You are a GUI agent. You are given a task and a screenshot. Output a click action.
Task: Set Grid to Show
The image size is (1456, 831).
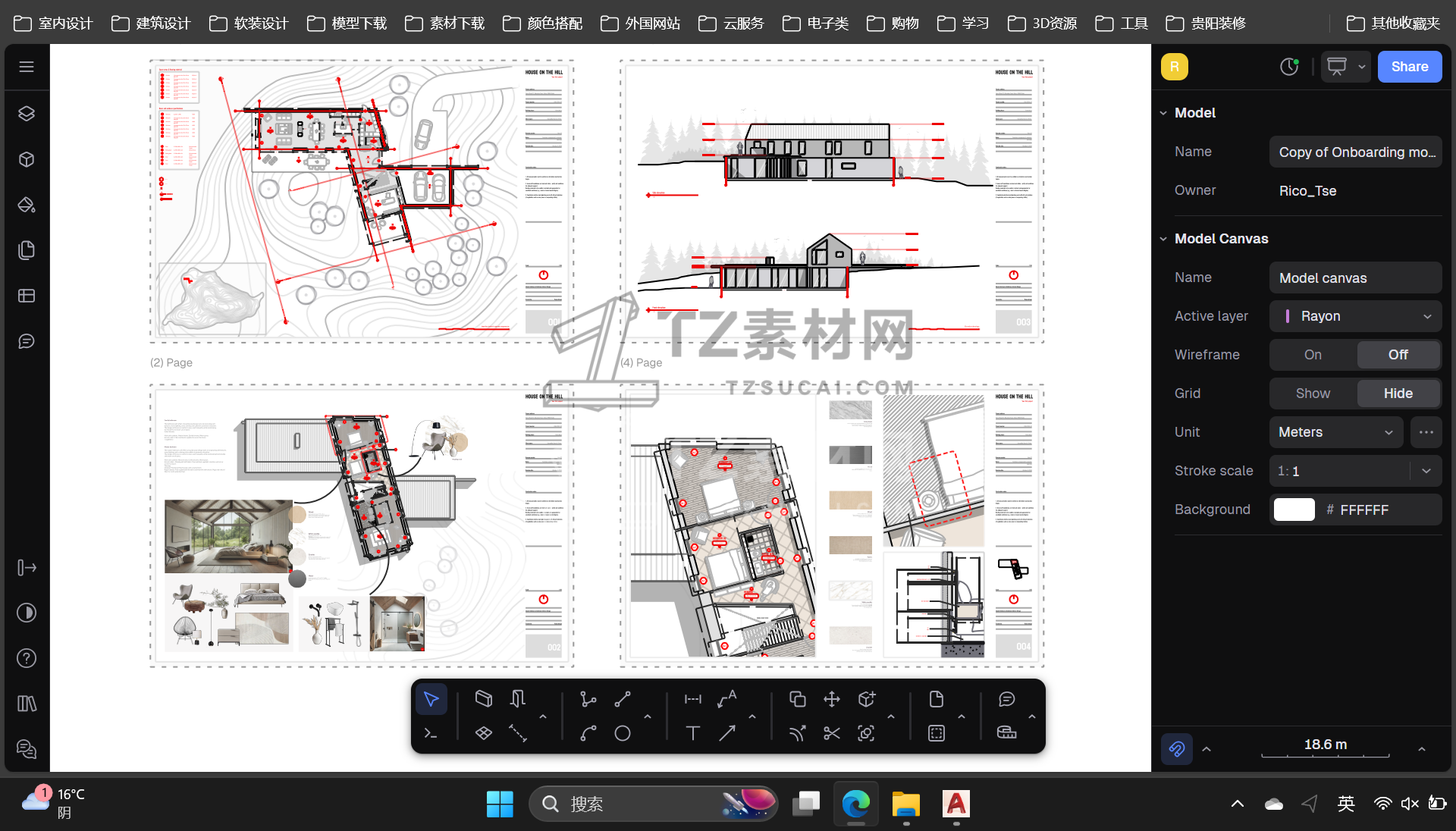point(1313,394)
